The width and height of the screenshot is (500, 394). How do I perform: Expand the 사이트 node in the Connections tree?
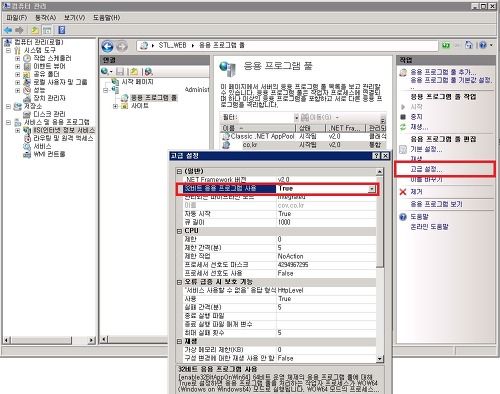tap(115, 106)
